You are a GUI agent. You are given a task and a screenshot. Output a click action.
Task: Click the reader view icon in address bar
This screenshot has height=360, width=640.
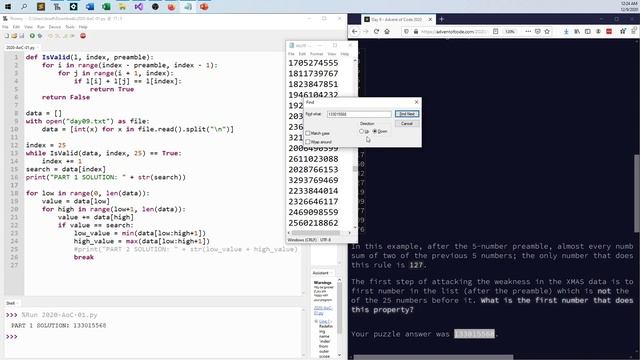496,31
